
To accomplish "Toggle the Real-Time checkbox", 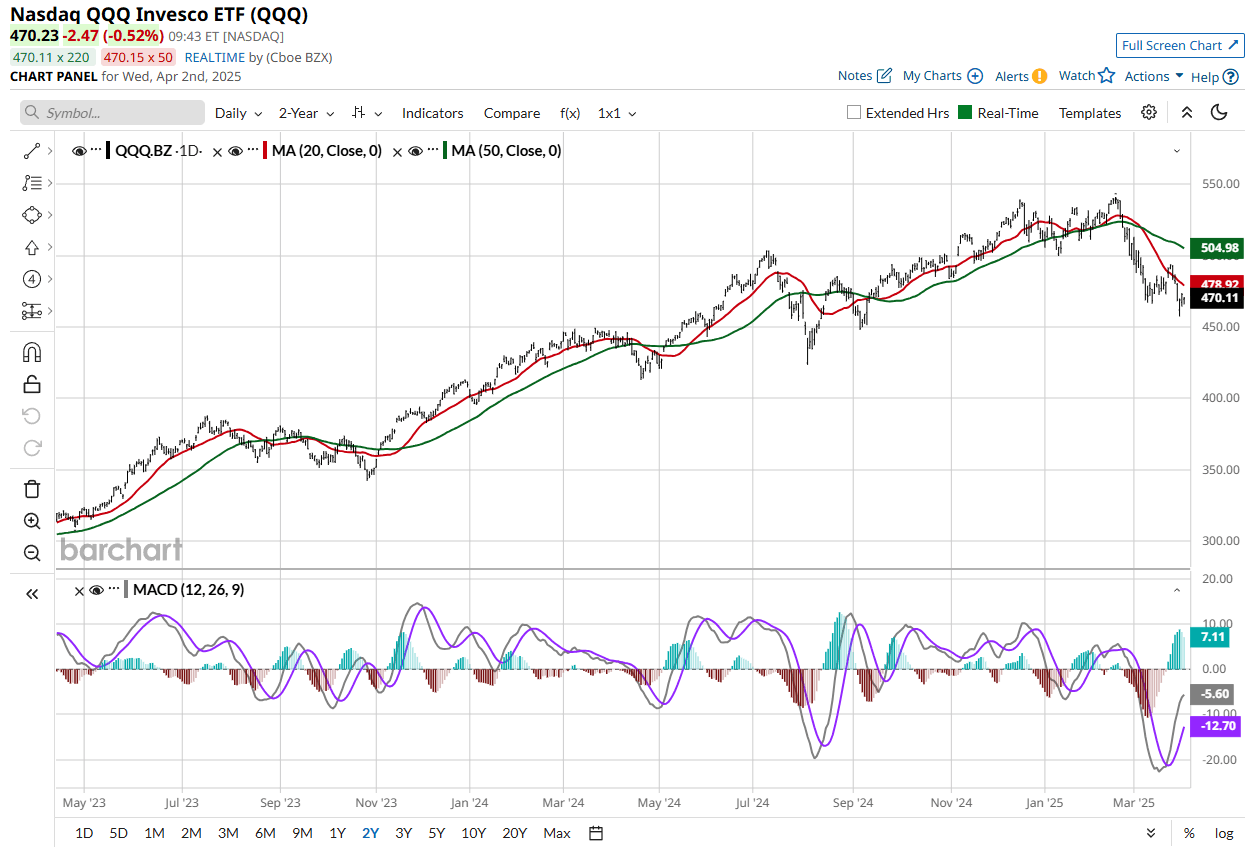I will tap(965, 113).
